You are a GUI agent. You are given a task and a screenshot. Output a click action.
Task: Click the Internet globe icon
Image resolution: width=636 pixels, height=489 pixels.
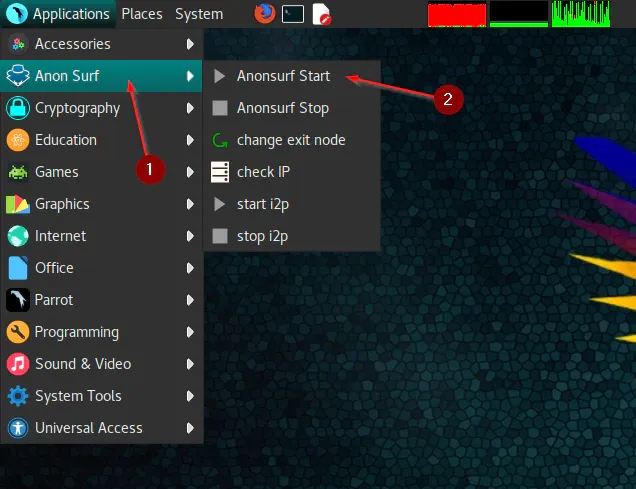click(x=18, y=236)
